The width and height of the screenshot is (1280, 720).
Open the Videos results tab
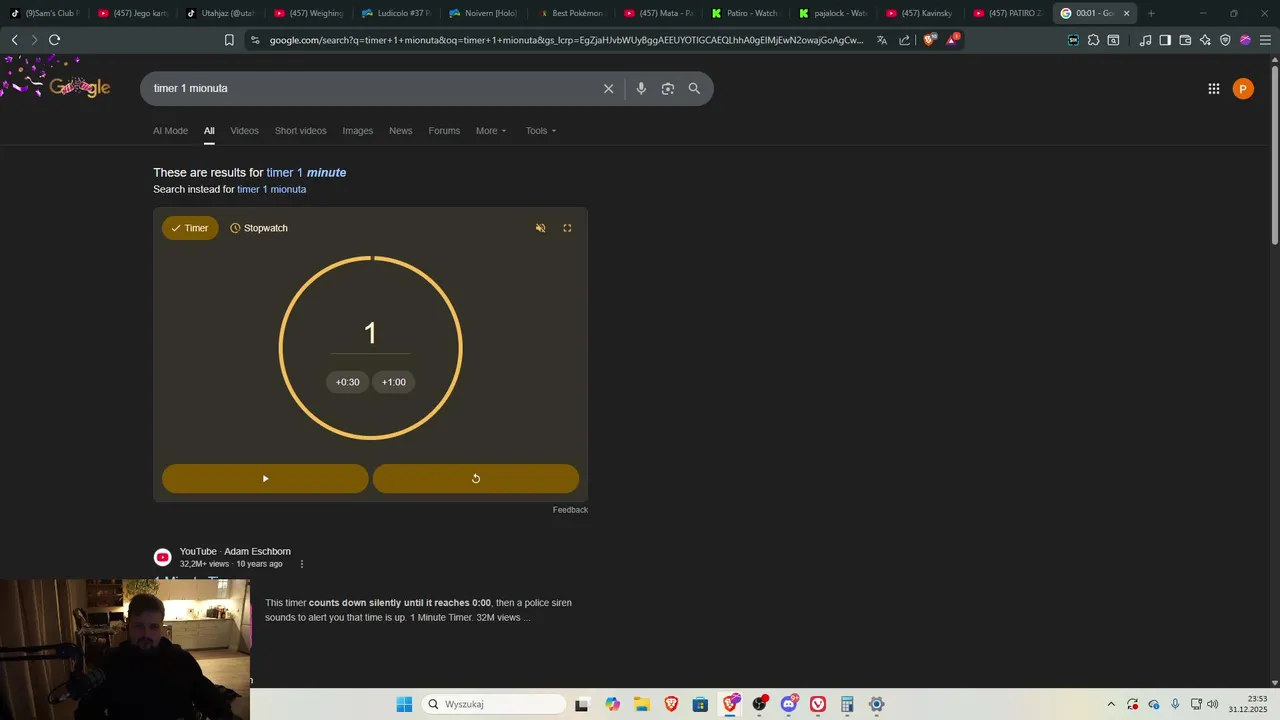pos(244,131)
